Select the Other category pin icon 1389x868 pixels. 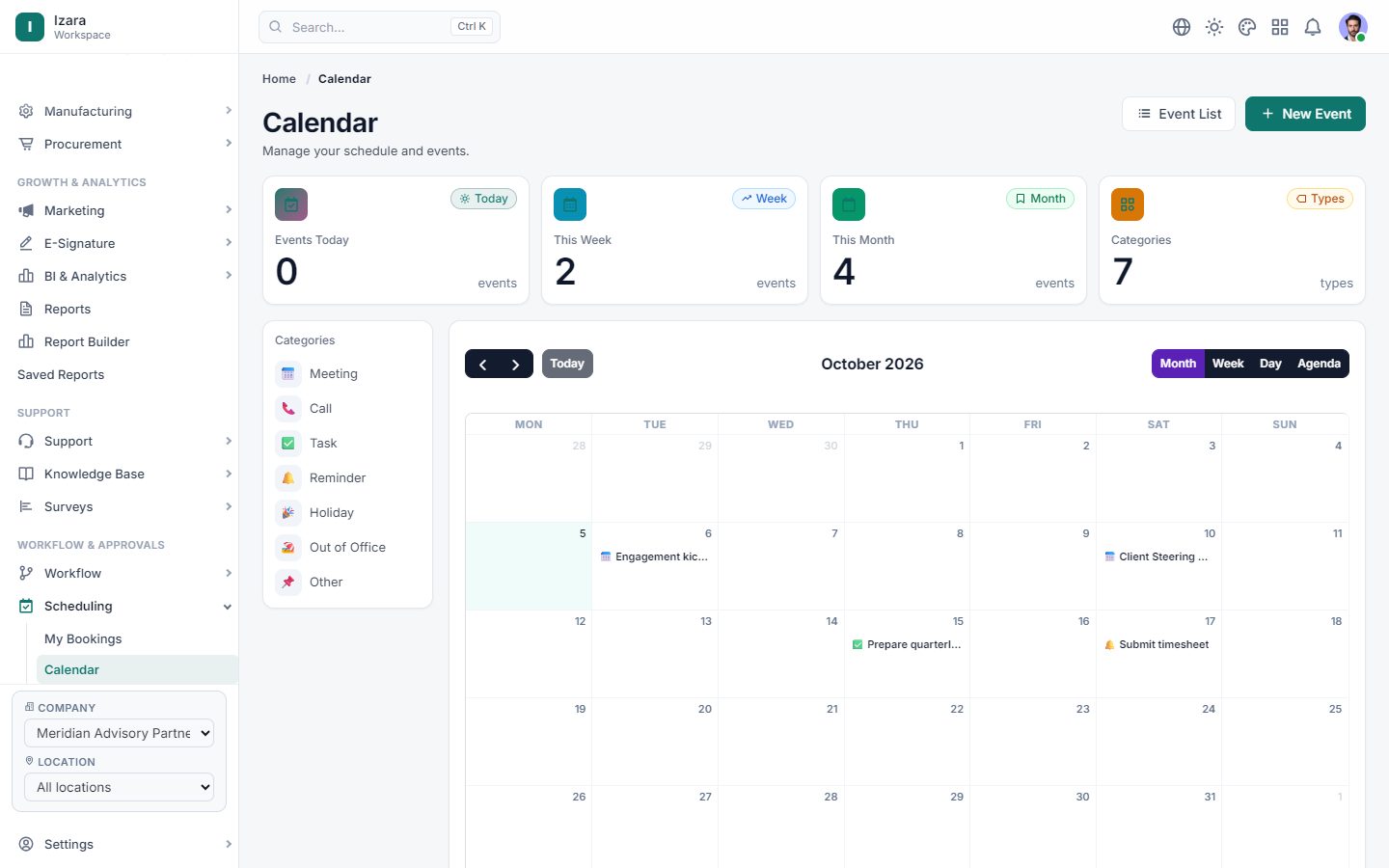[288, 583]
